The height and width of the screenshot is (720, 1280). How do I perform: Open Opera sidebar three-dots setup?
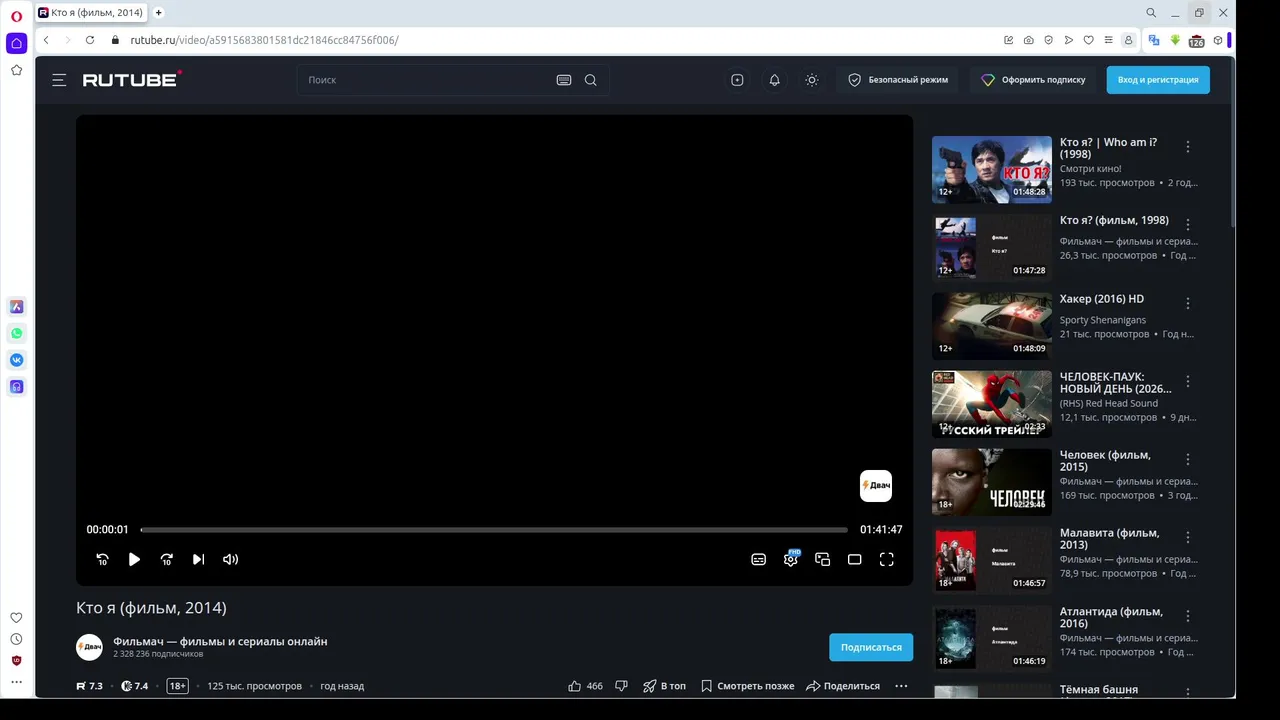(x=16, y=682)
